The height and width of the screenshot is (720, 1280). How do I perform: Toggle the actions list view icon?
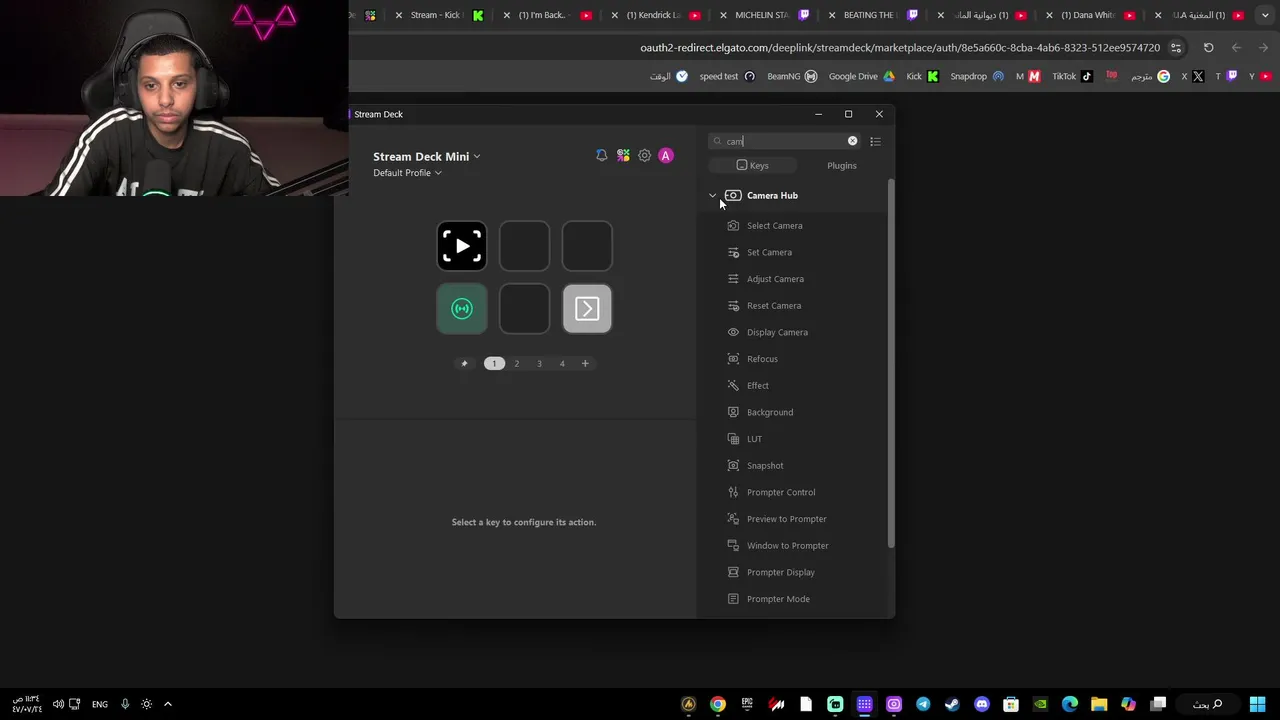[875, 142]
